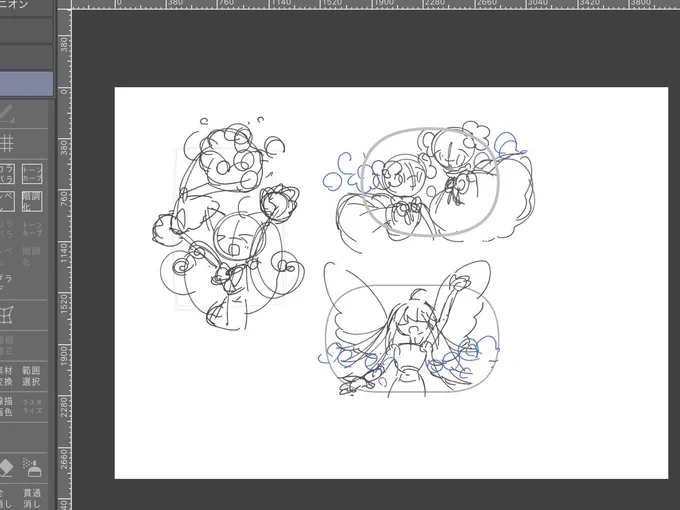Open the boxed 階調化 posterize icon
680x510 pixels.
click(x=32, y=201)
